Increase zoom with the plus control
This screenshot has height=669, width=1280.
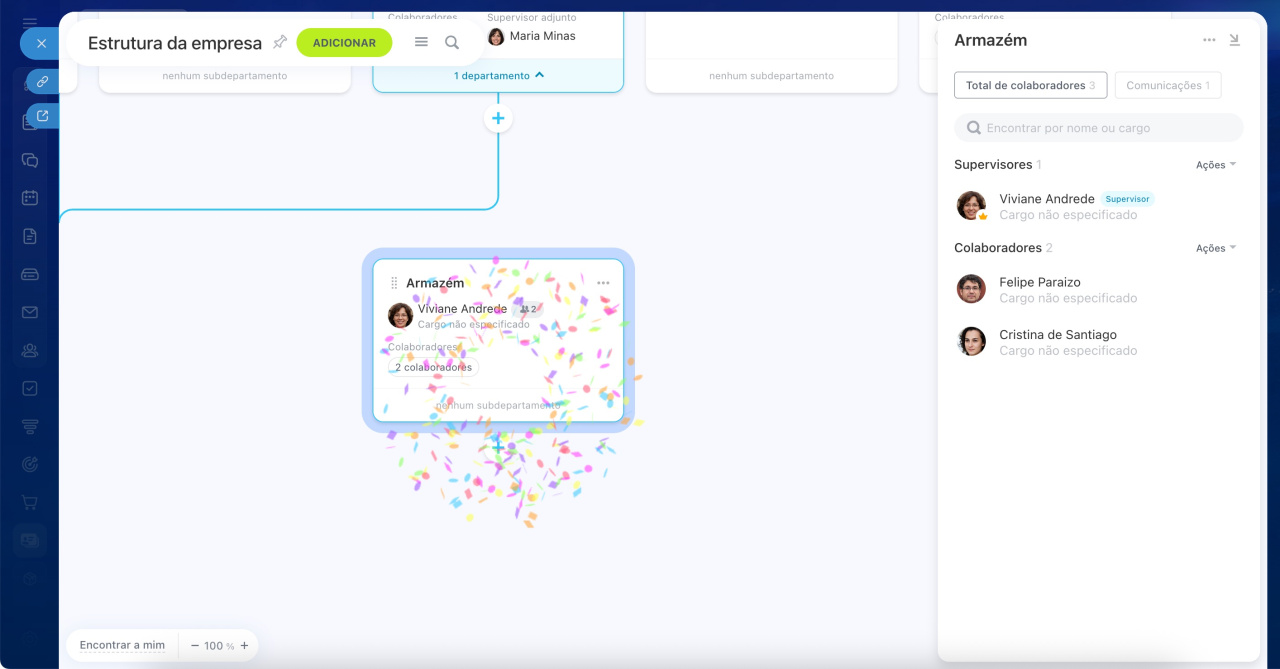coord(244,646)
